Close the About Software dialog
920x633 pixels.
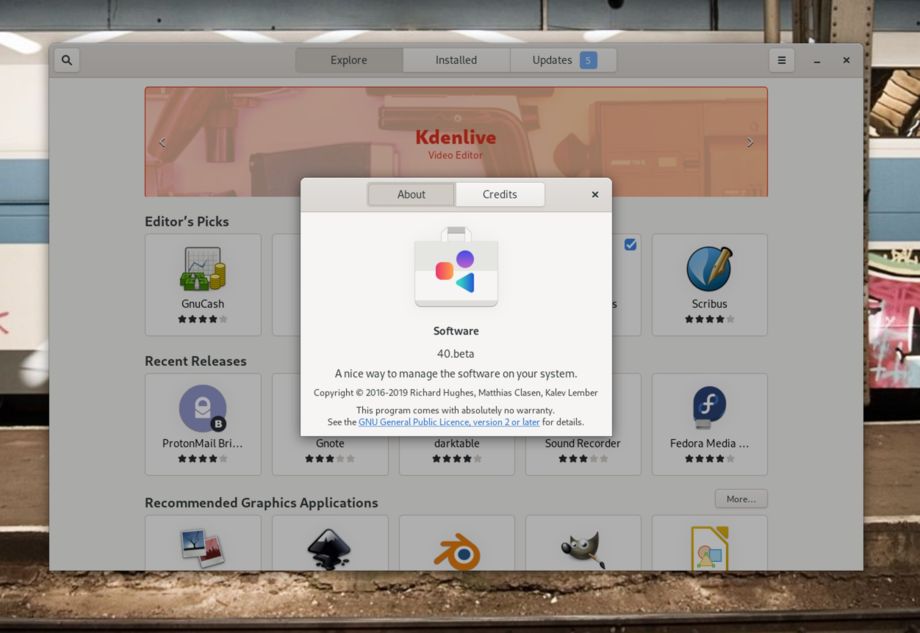coord(595,194)
